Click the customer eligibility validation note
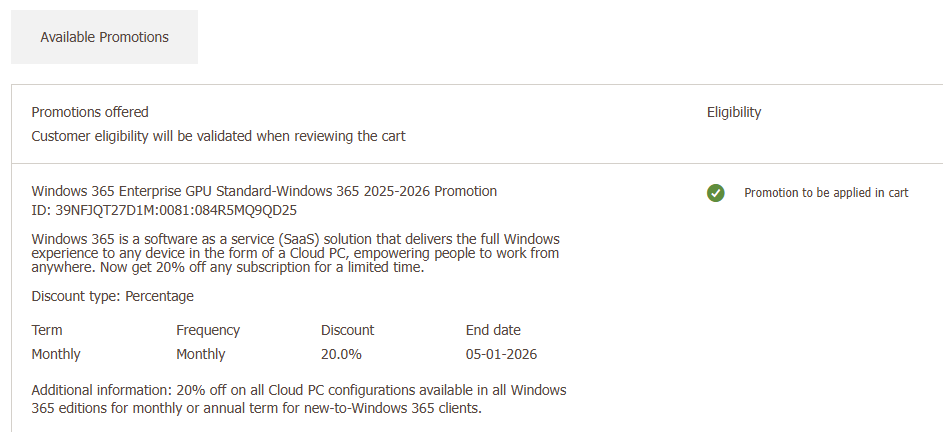Viewport: 943px width, 432px height. [218, 136]
